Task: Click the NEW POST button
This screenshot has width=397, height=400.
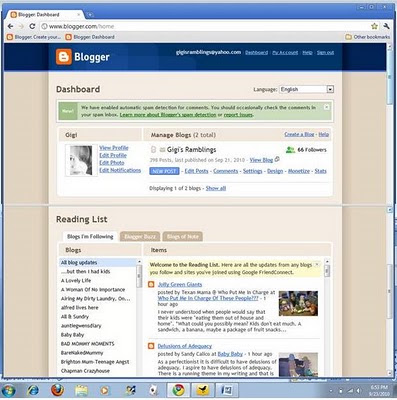Action: tap(164, 171)
